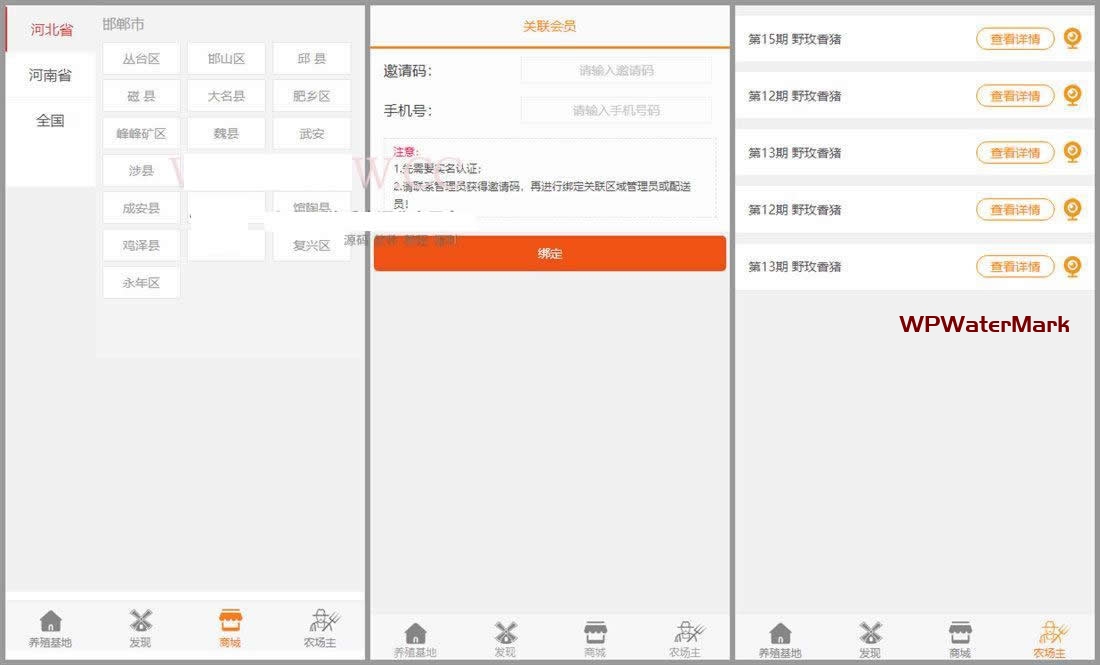This screenshot has height=665, width=1100.
Task: Click the 手机号 phone number field
Action: (x=616, y=111)
